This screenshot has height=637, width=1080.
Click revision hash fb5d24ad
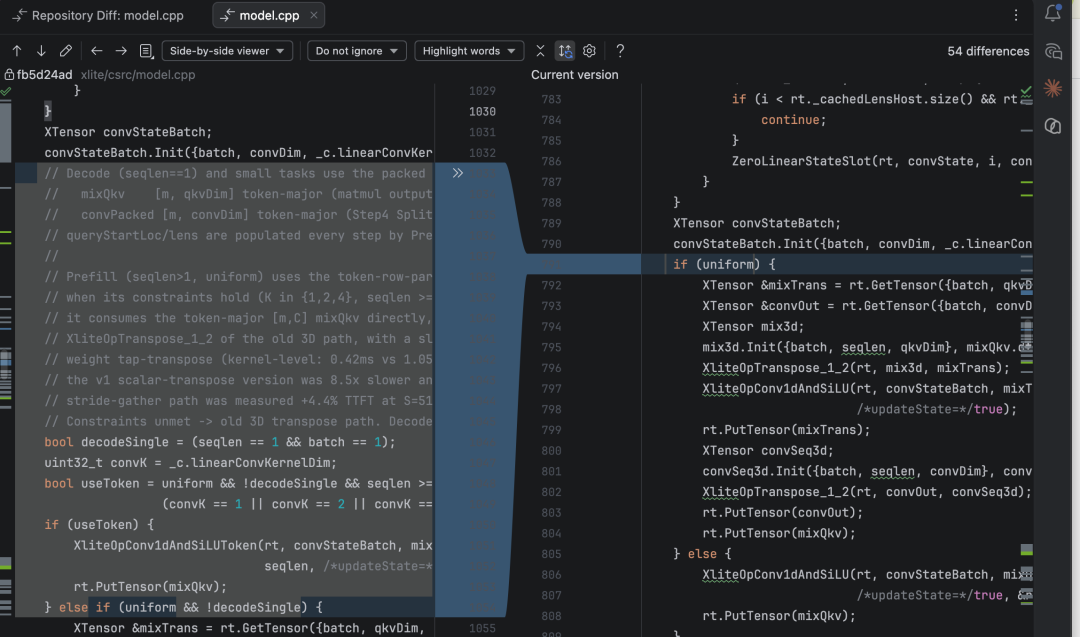(44, 74)
